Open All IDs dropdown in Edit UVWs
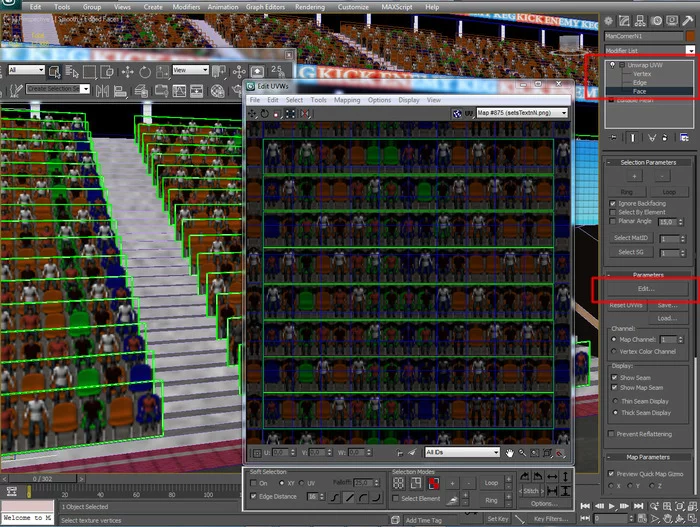The height and width of the screenshot is (527, 700). pos(462,452)
